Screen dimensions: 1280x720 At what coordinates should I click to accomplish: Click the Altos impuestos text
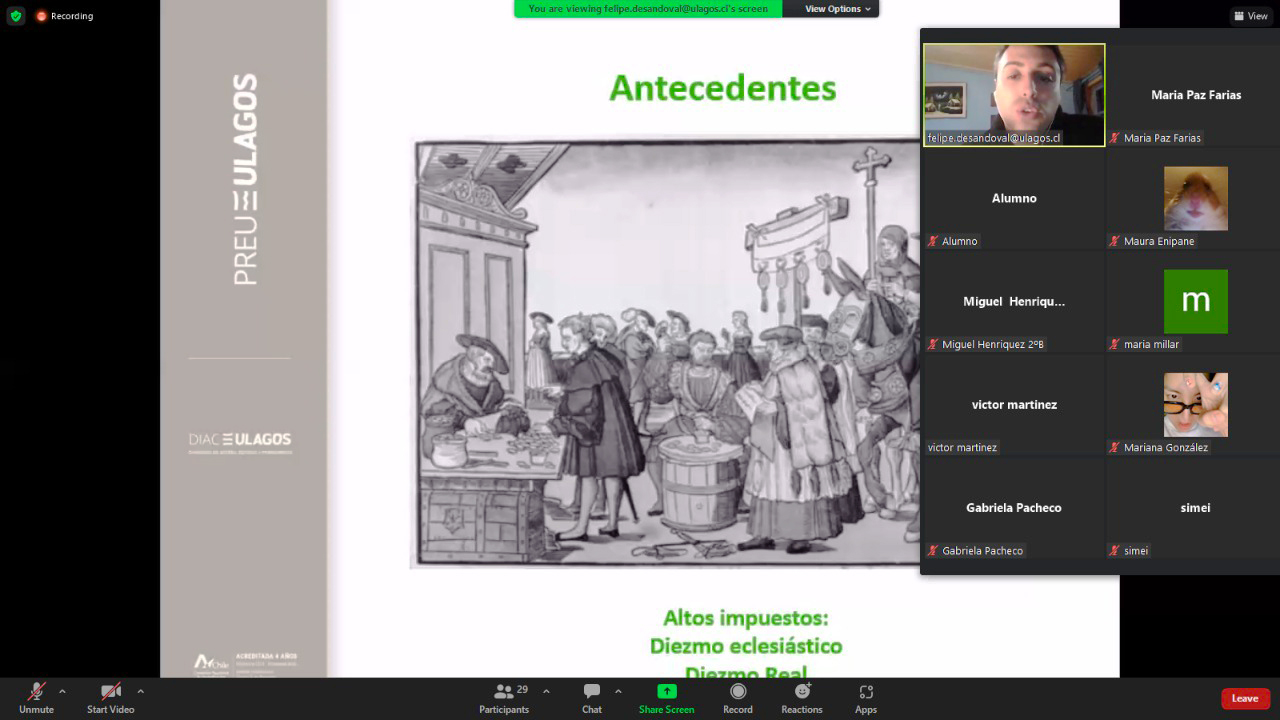746,618
